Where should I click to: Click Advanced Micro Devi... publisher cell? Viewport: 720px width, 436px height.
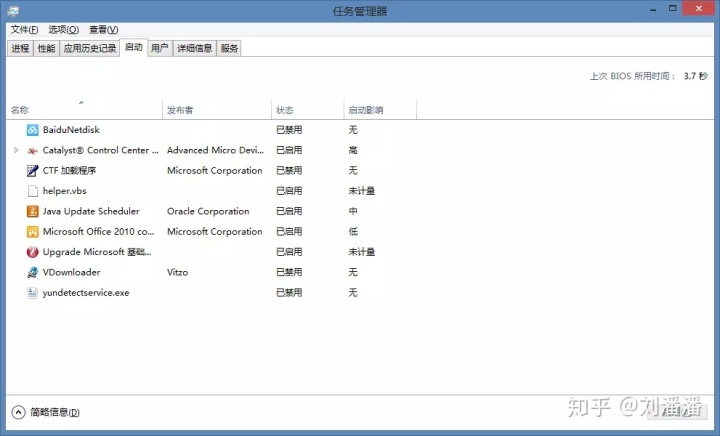[215, 150]
